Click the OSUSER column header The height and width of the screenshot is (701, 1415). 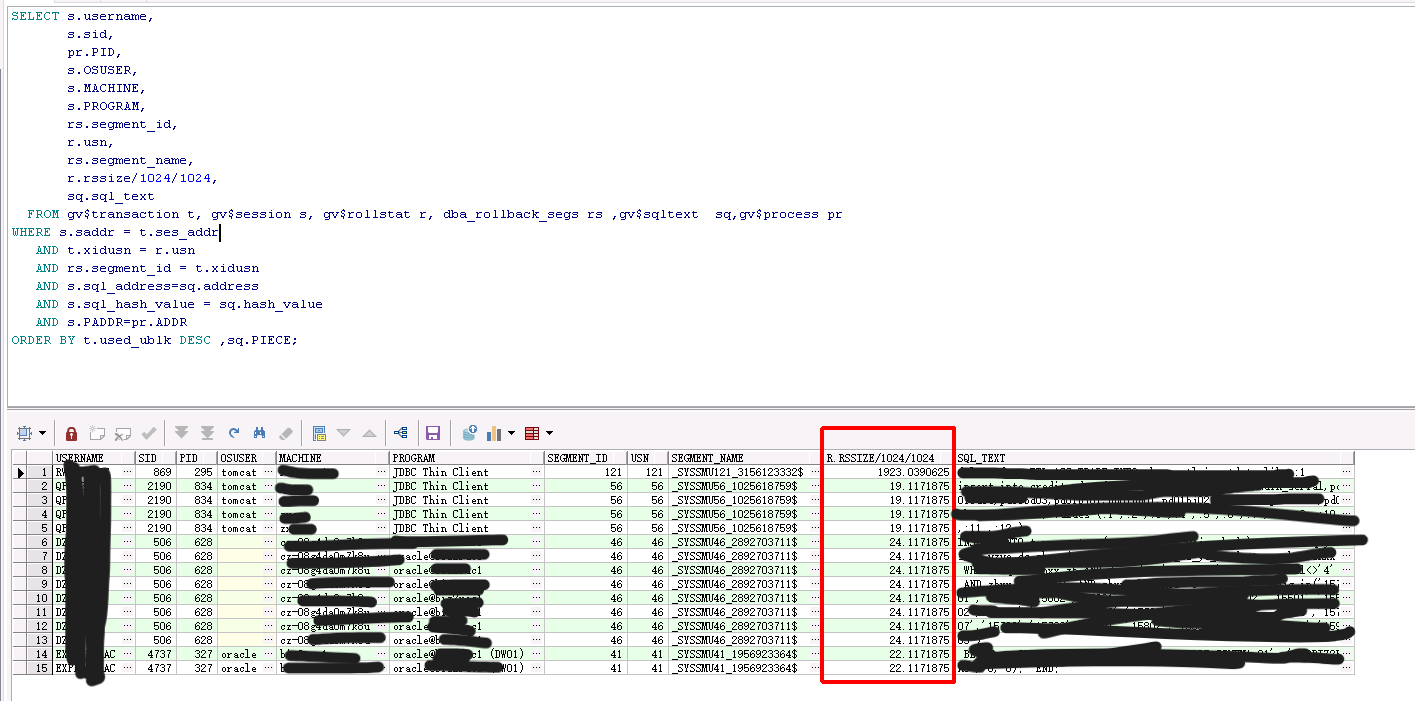coord(246,458)
